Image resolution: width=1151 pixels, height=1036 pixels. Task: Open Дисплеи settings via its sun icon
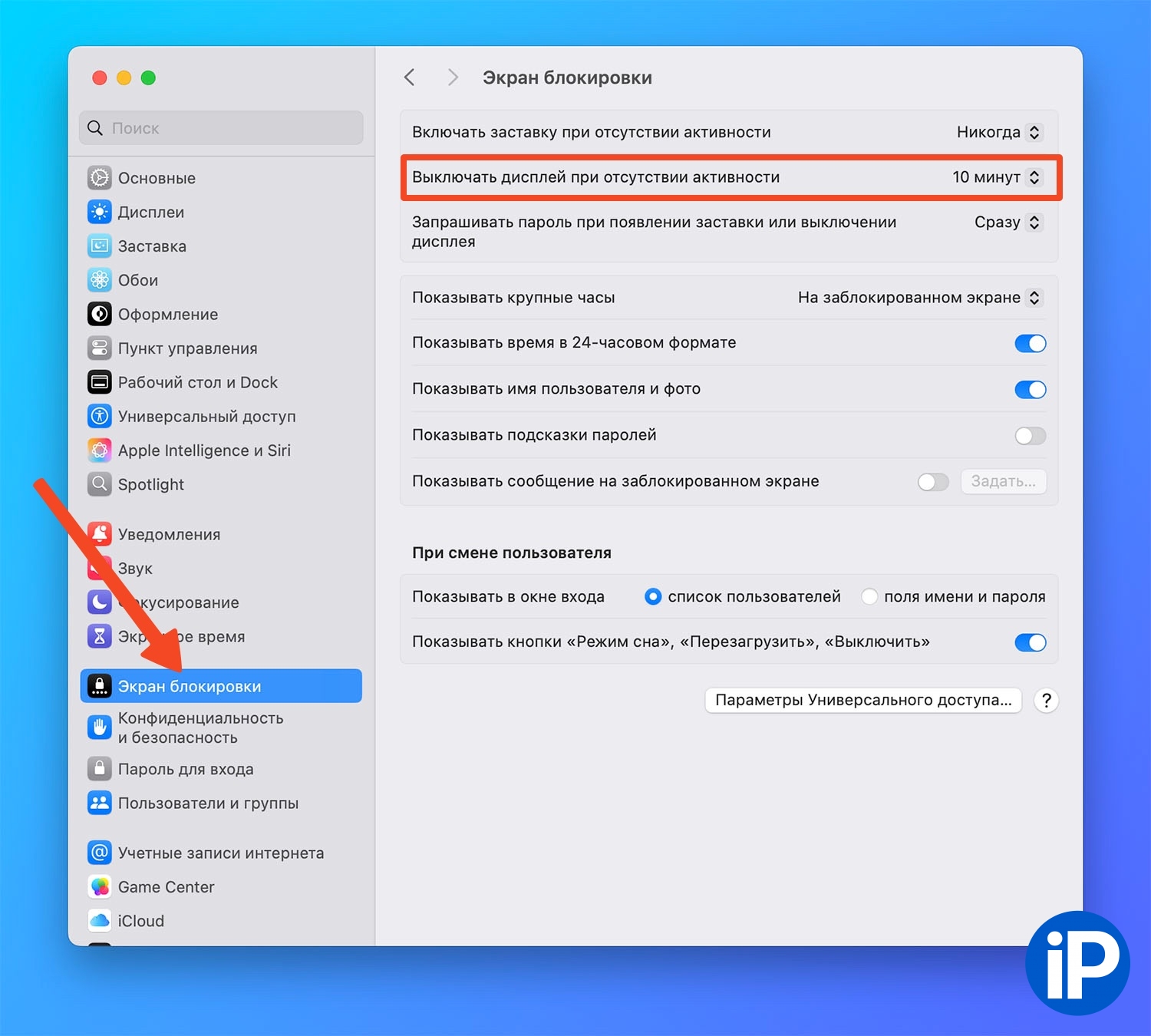pos(100,212)
